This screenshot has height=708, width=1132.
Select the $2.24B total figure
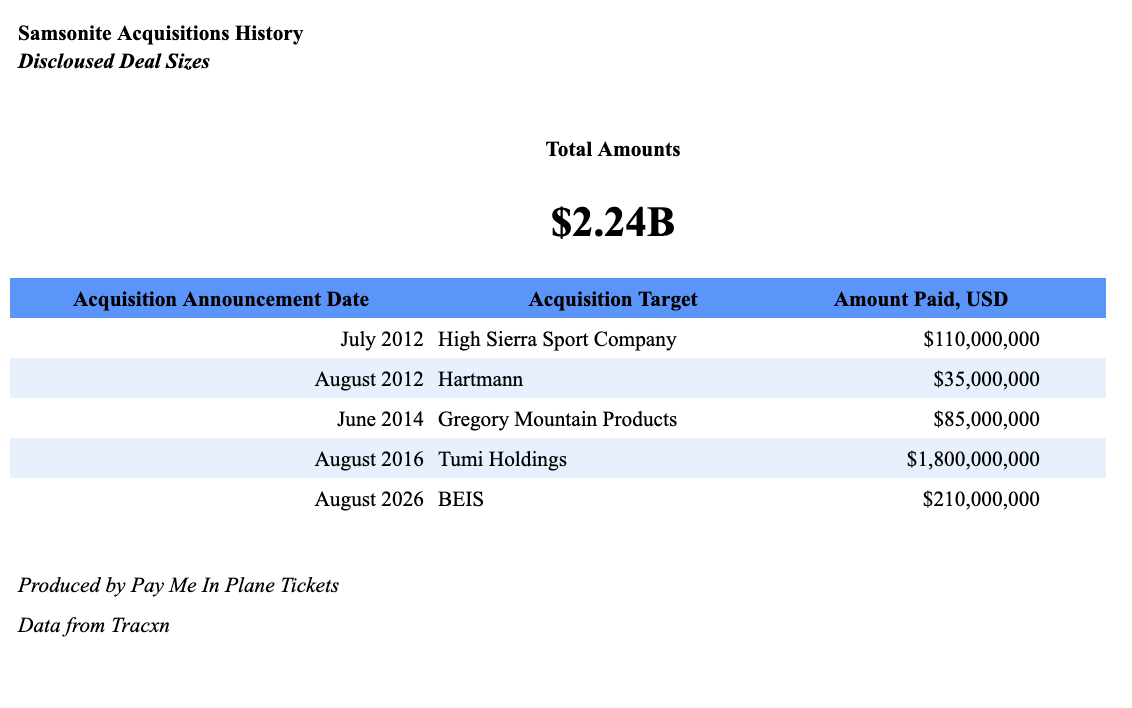click(x=612, y=222)
